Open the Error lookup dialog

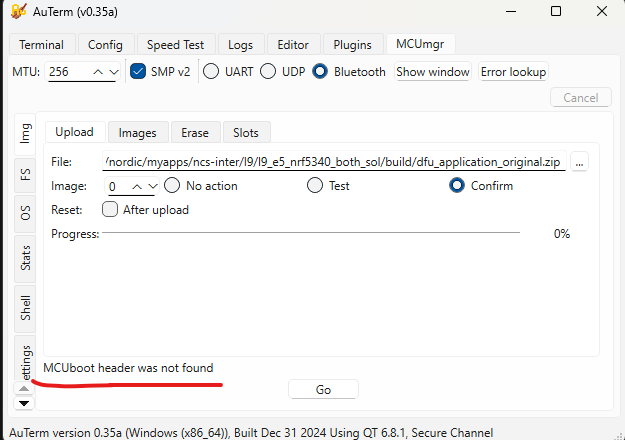click(513, 72)
